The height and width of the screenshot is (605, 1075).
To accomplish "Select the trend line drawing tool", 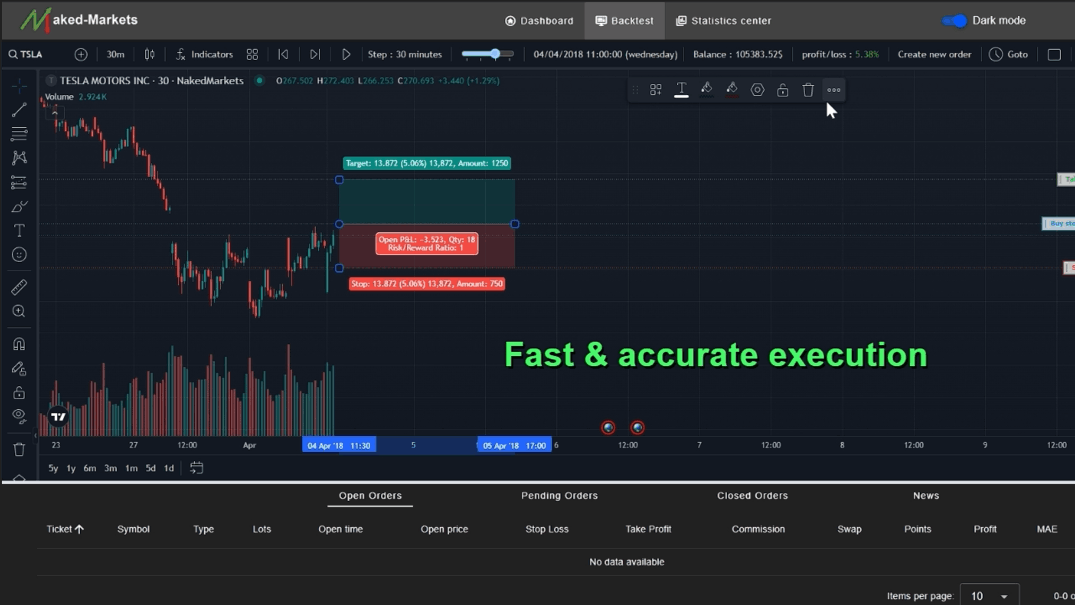I will pos(19,110).
